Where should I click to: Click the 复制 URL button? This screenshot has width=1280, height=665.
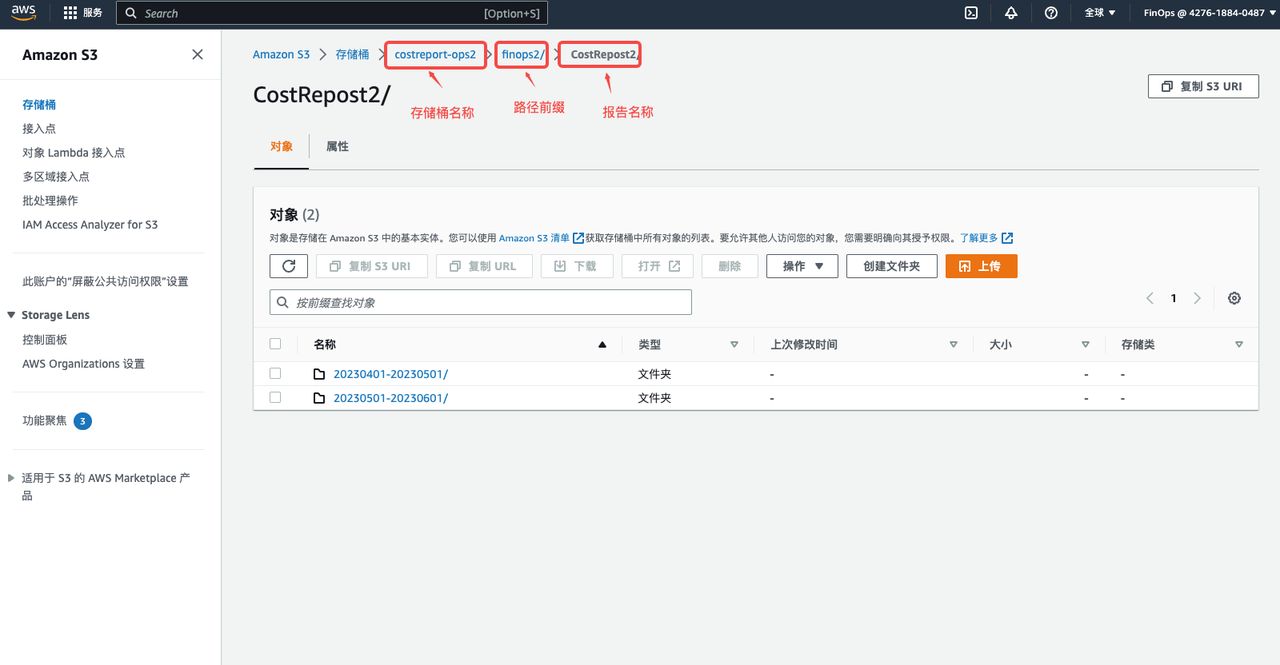tap(484, 266)
